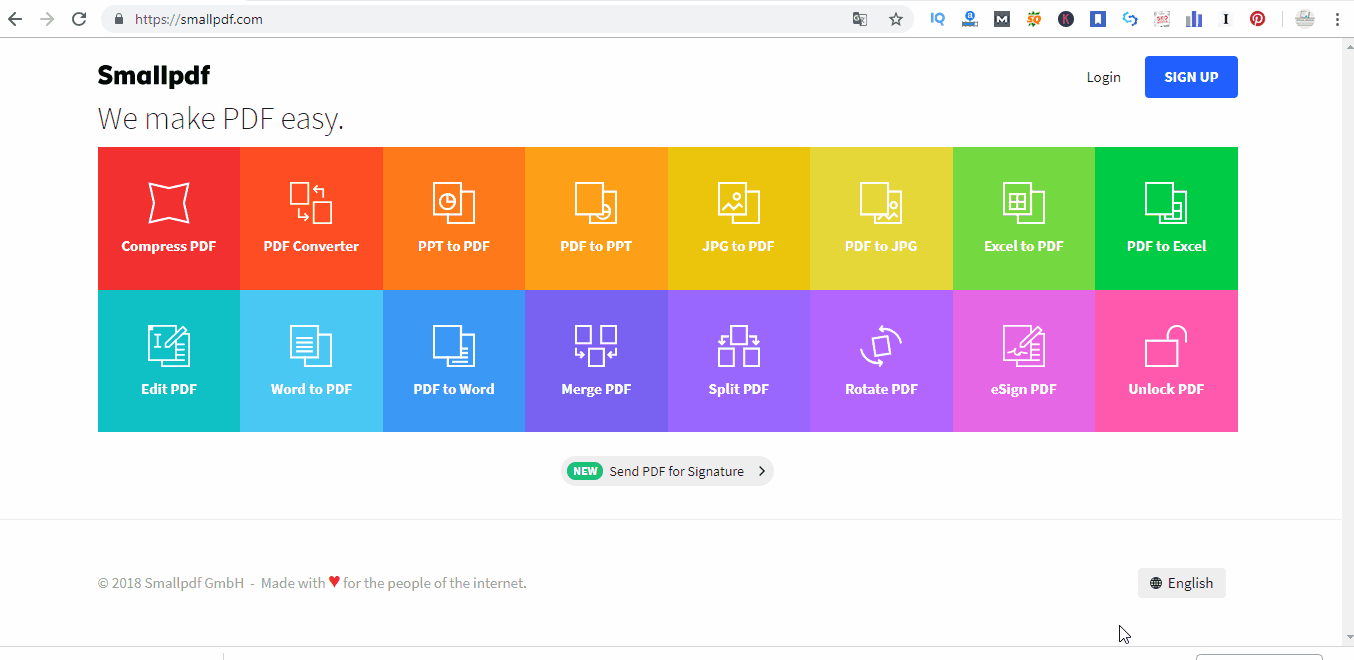Click the browser back arrow
1354x660 pixels.
[x=15, y=19]
